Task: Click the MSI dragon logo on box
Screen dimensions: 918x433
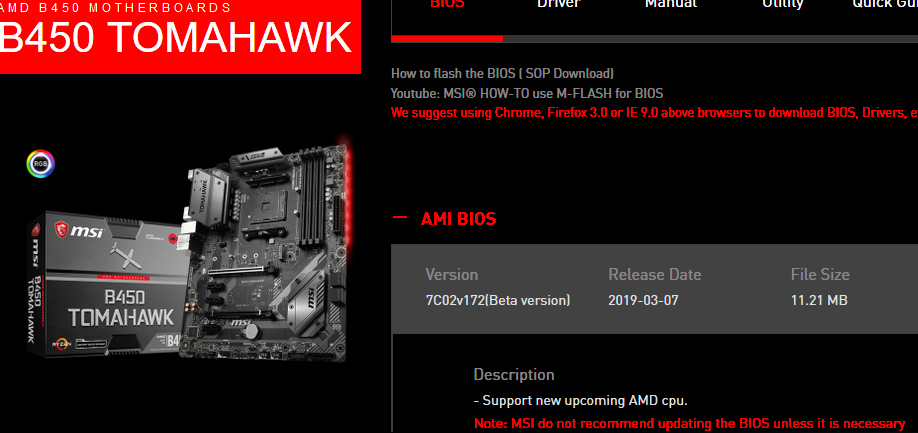Action: (61, 229)
